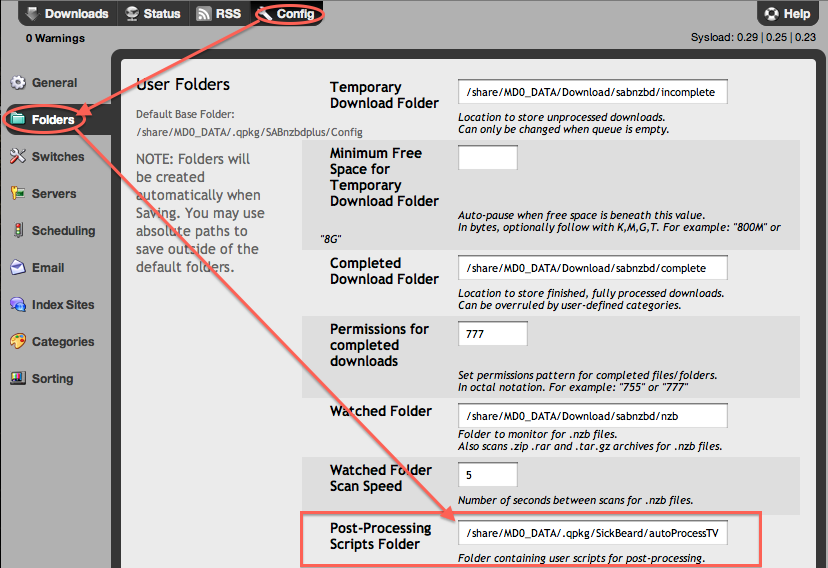Click the 'Default Base Folder:' label
828x568 pixels.
click(185, 114)
